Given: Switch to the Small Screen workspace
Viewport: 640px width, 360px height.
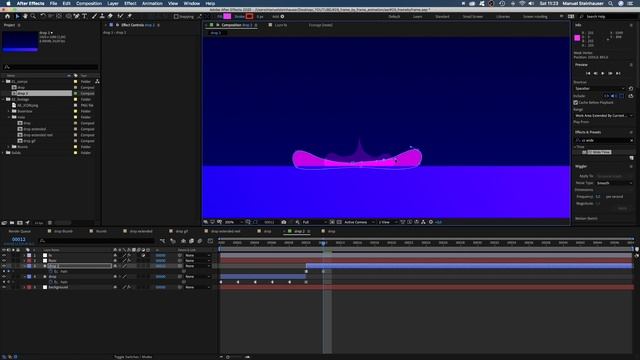Looking at the screenshot, I should 473,17.
